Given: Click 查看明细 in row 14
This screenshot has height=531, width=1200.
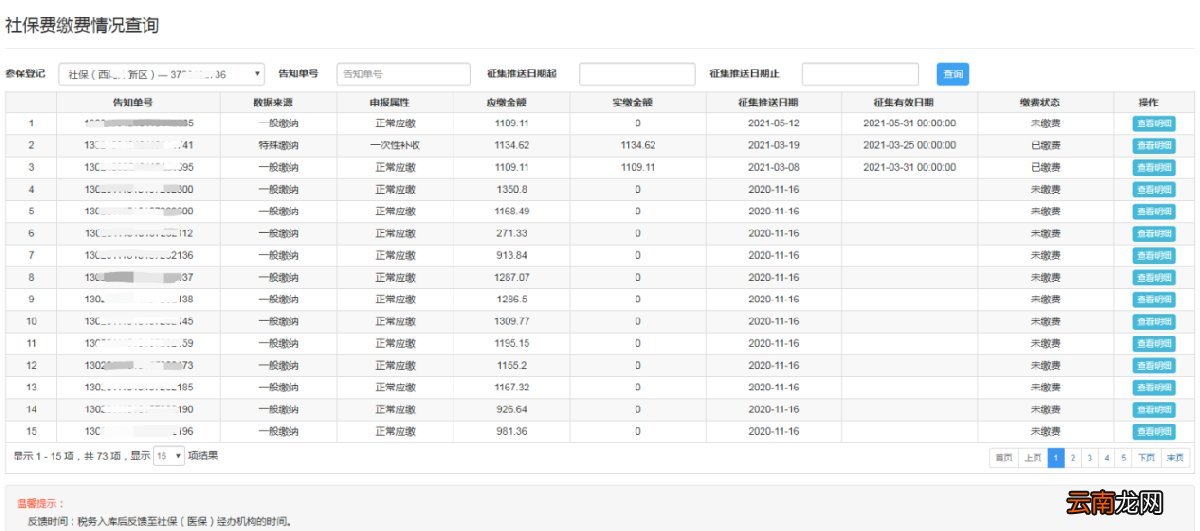Looking at the screenshot, I should click(1154, 410).
